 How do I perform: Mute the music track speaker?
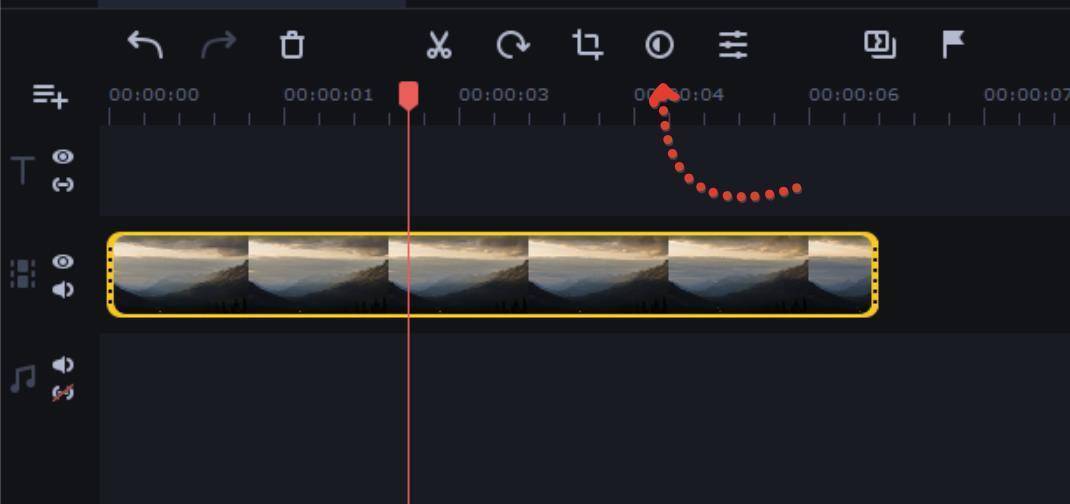click(63, 365)
